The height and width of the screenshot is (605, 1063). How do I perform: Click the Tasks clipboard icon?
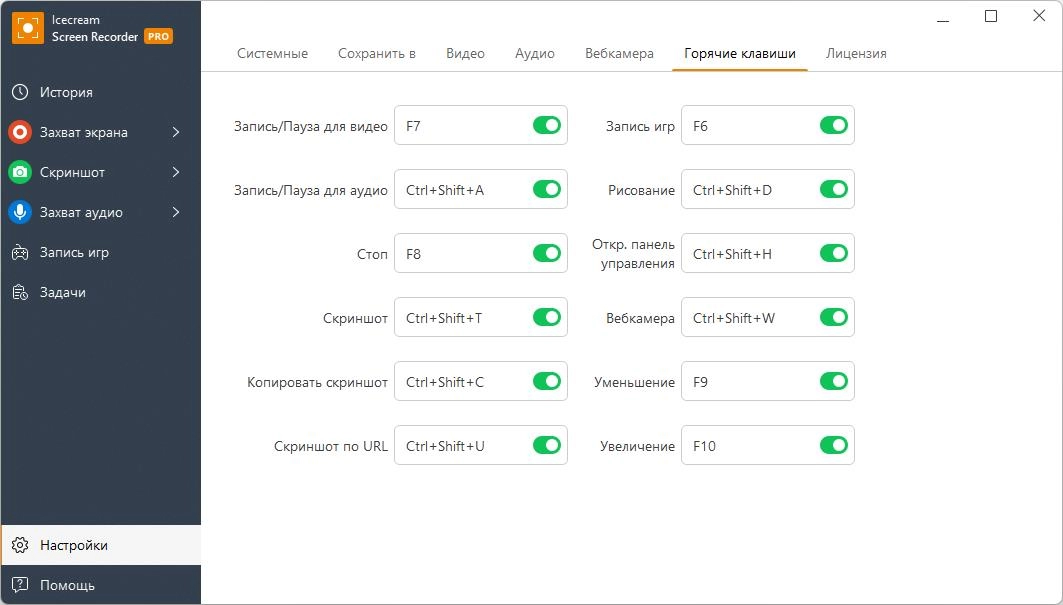pos(20,292)
